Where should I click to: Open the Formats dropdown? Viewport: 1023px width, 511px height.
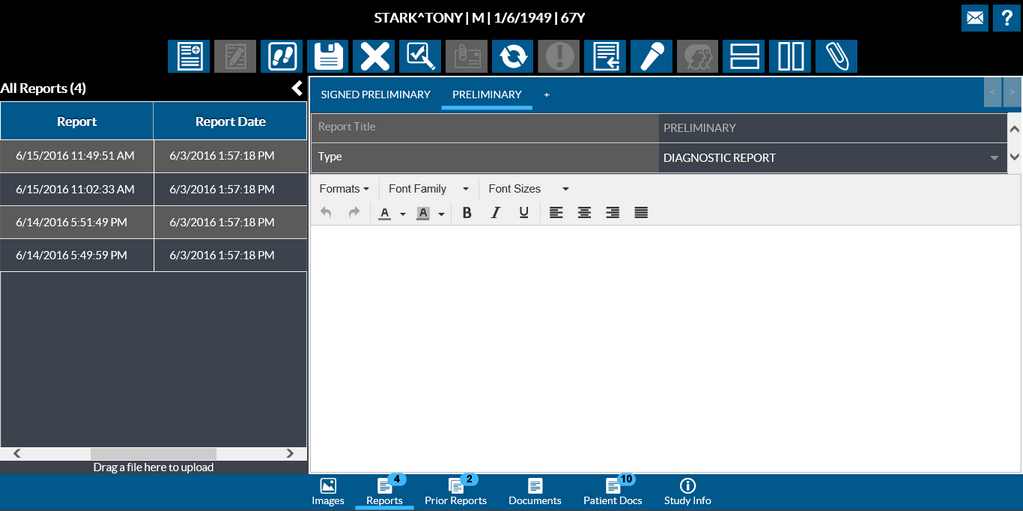pyautogui.click(x=344, y=189)
